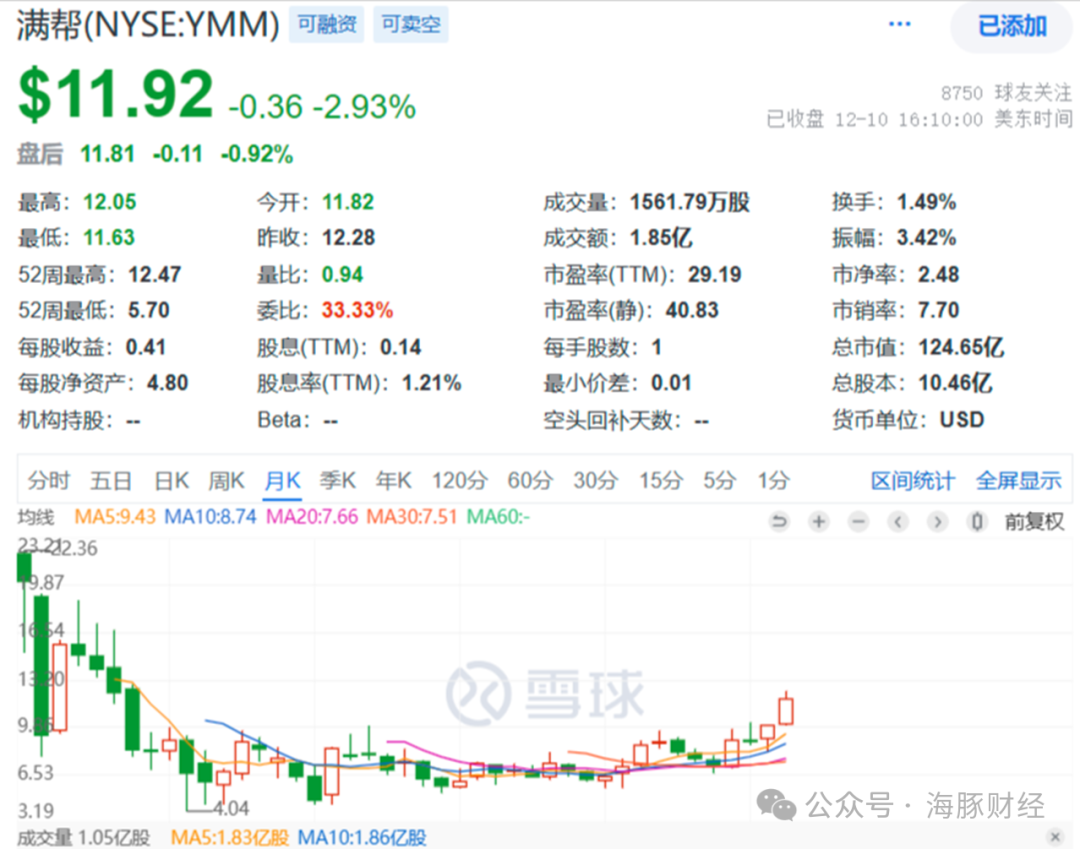Select the 日K tab
Viewport: 1080px width, 849px height.
(x=172, y=480)
